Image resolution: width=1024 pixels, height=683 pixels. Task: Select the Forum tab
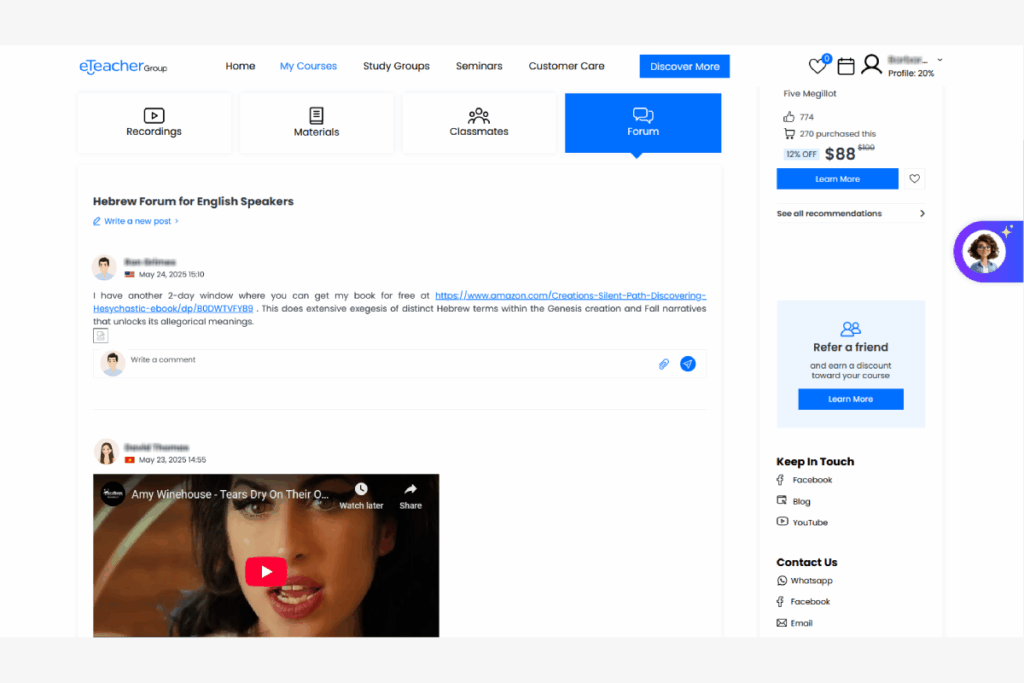coord(643,123)
